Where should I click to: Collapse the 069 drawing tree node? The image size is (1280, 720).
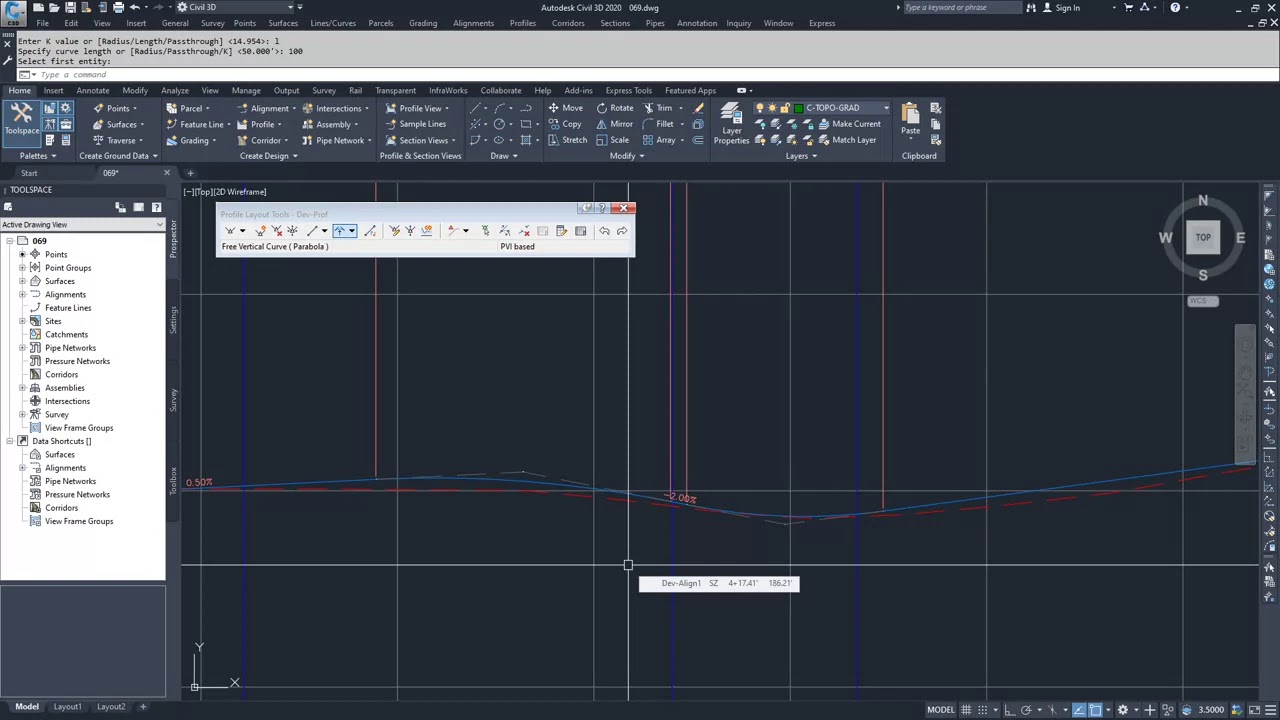(x=9, y=241)
